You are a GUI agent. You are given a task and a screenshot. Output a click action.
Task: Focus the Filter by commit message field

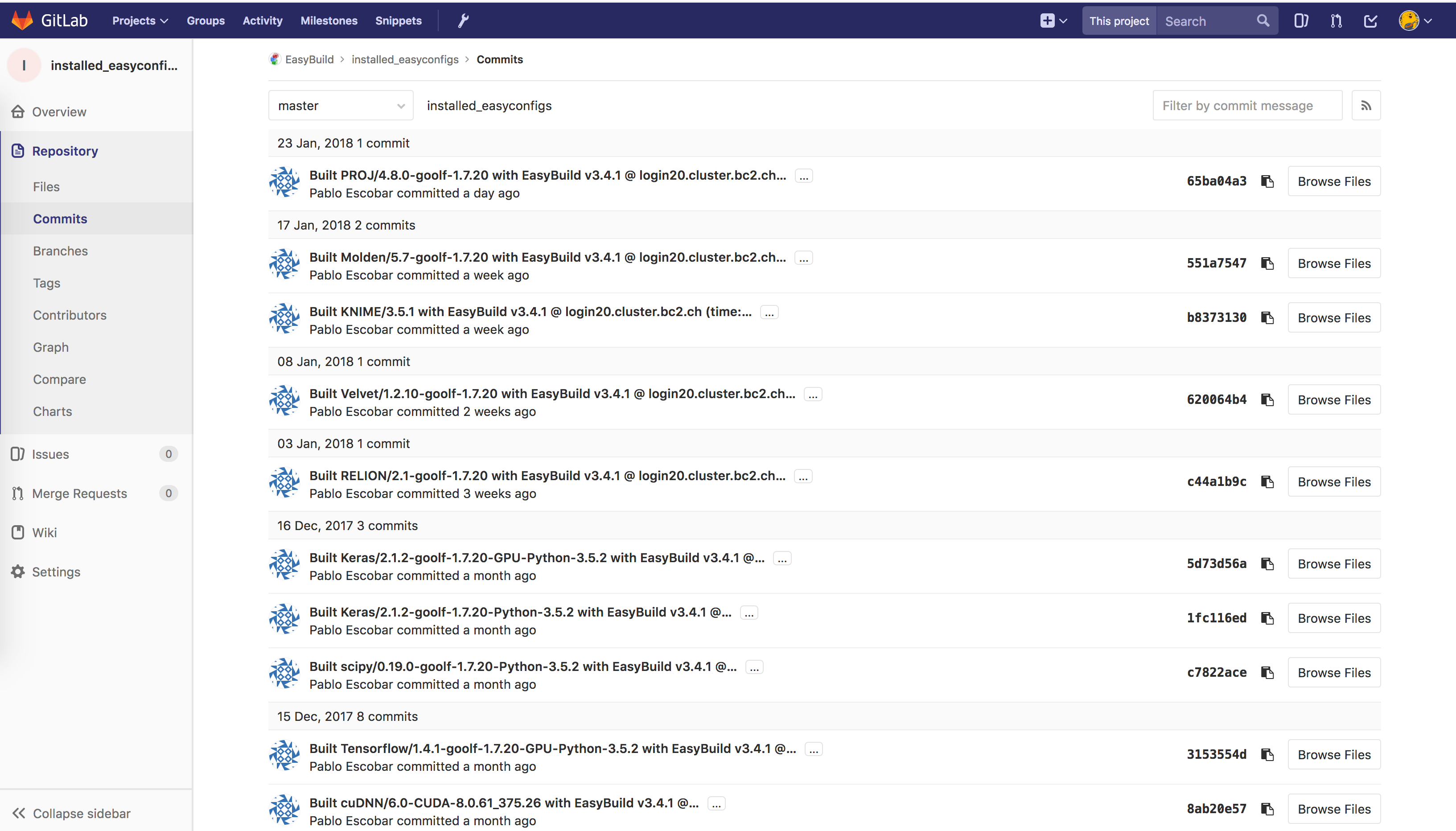click(x=1247, y=106)
